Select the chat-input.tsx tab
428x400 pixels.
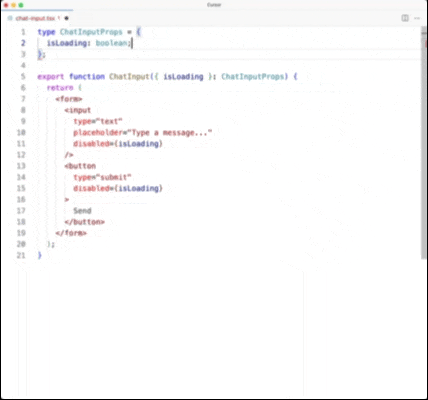click(x=37, y=18)
